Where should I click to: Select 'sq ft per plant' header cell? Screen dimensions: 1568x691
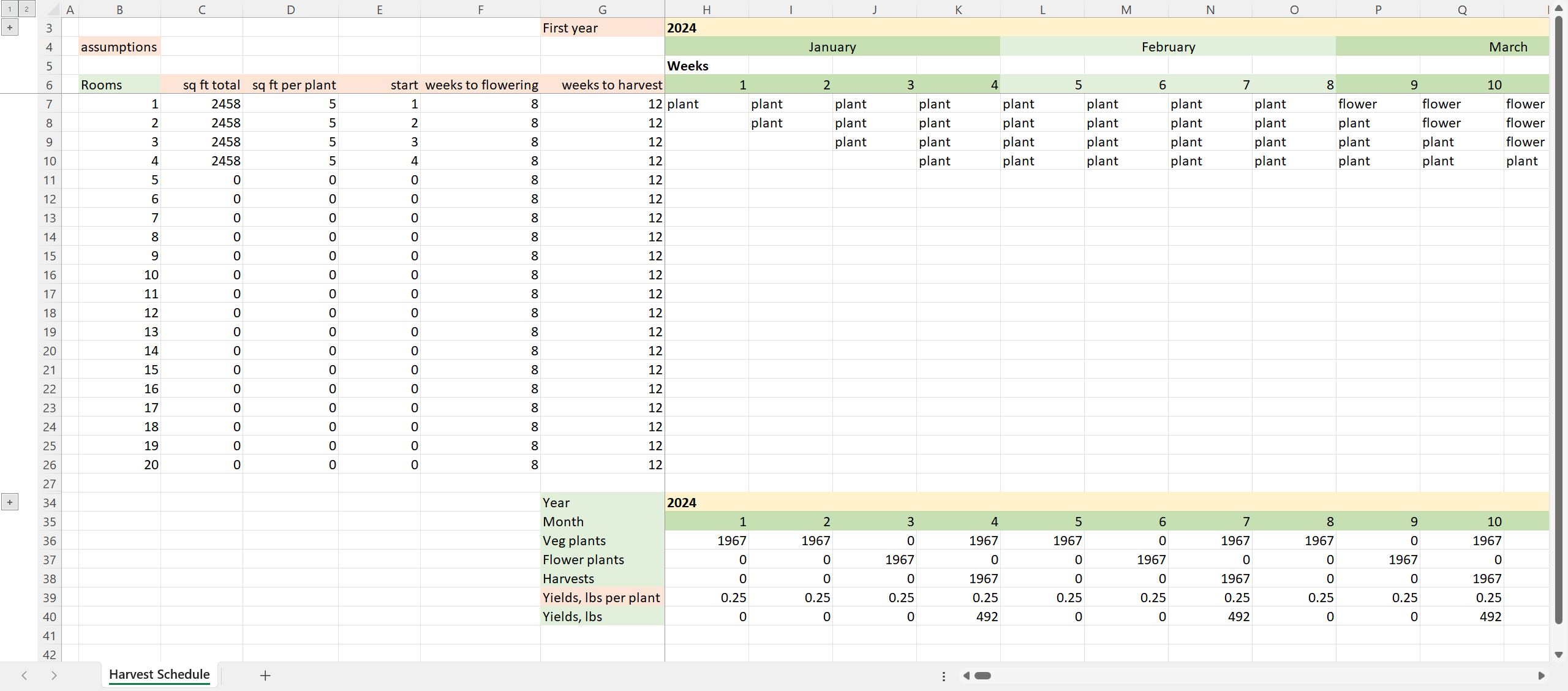[x=290, y=85]
